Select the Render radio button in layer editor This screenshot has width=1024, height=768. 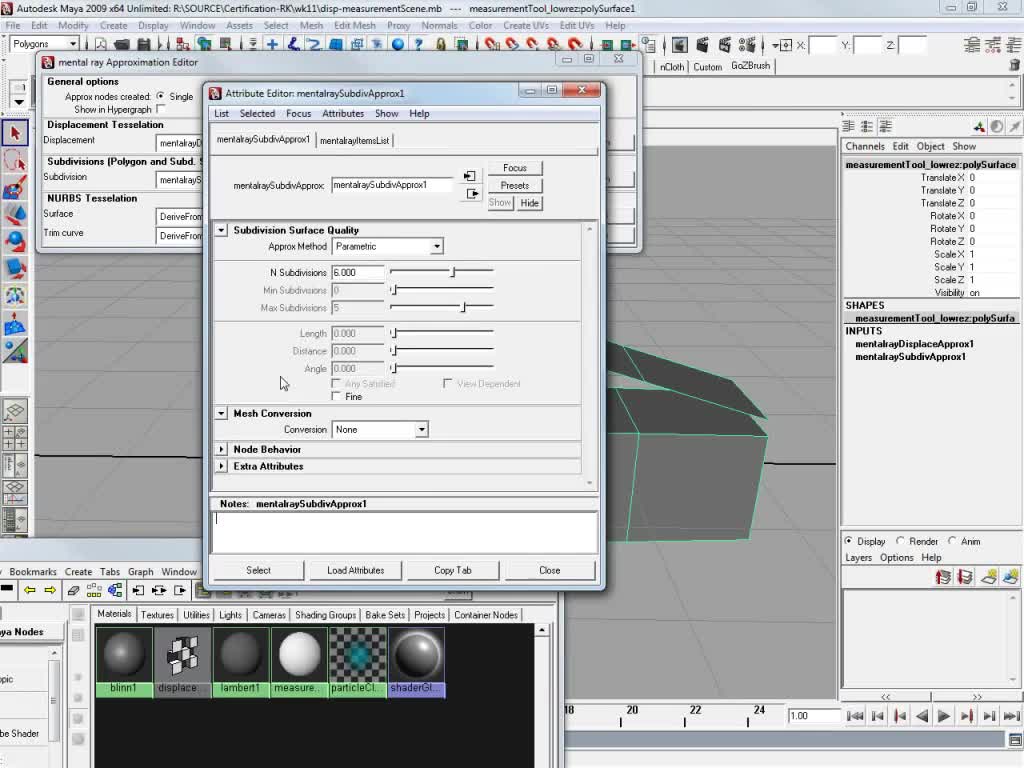point(901,541)
